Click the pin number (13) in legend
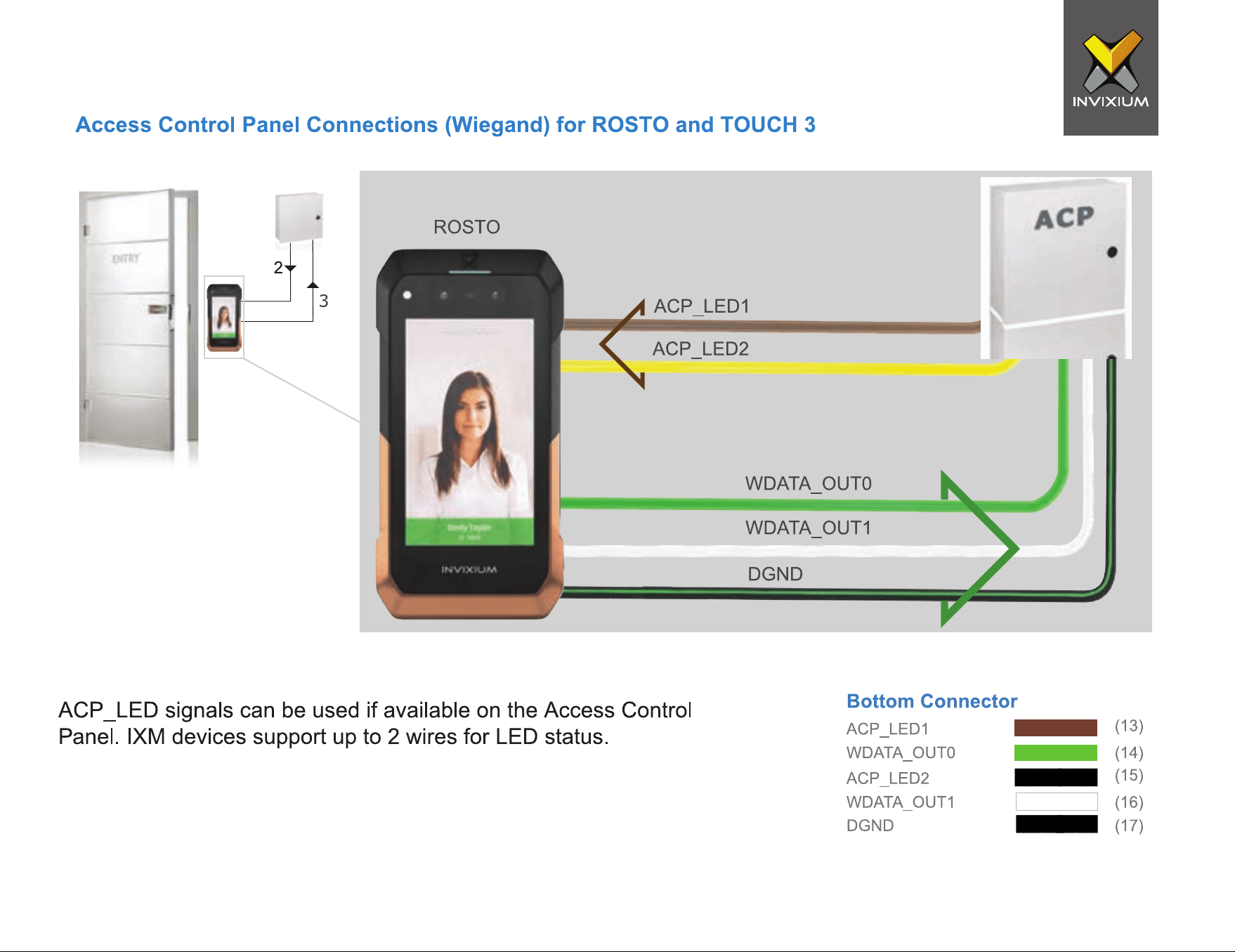Image resolution: width=1235 pixels, height=952 pixels. tap(1129, 726)
